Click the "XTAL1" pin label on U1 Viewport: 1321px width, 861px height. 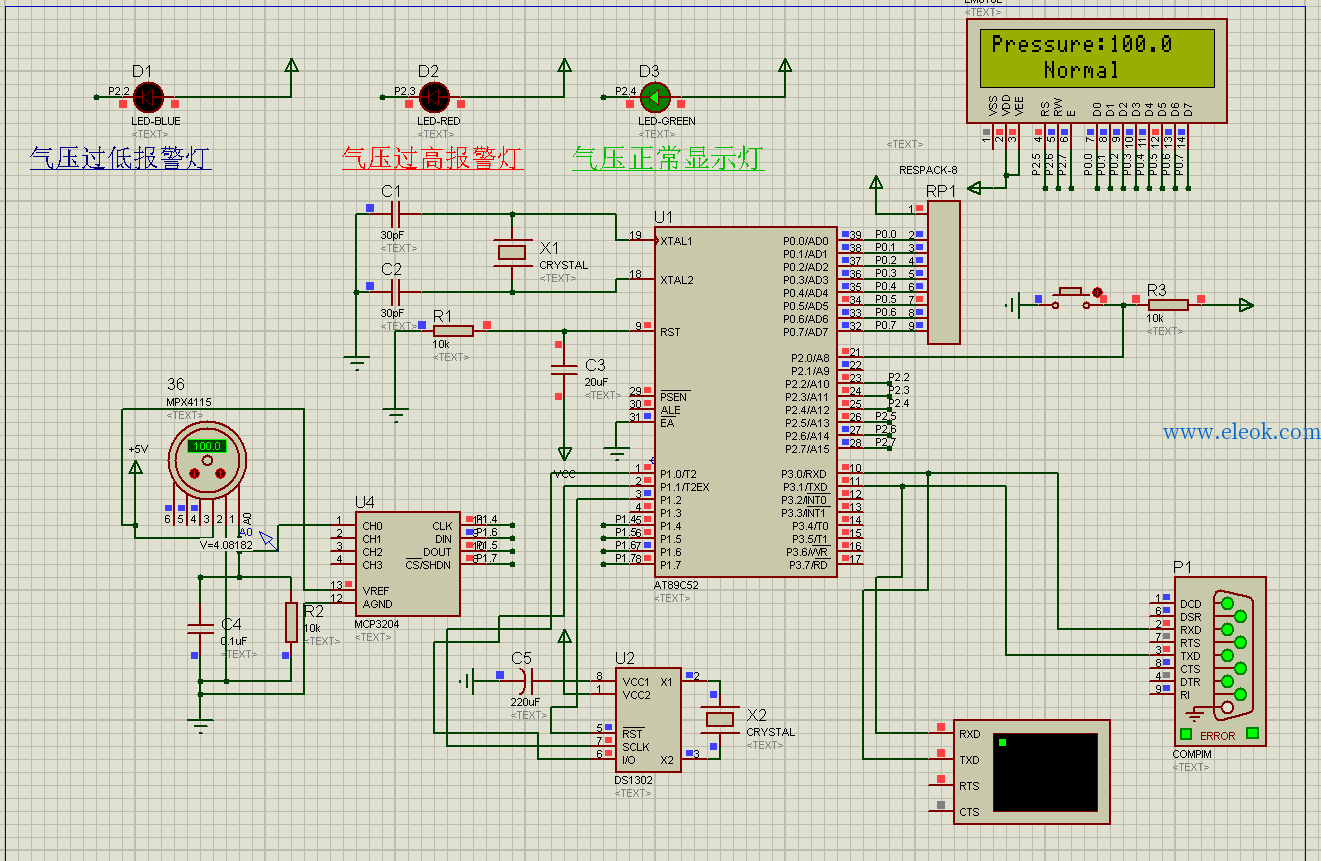(x=677, y=241)
